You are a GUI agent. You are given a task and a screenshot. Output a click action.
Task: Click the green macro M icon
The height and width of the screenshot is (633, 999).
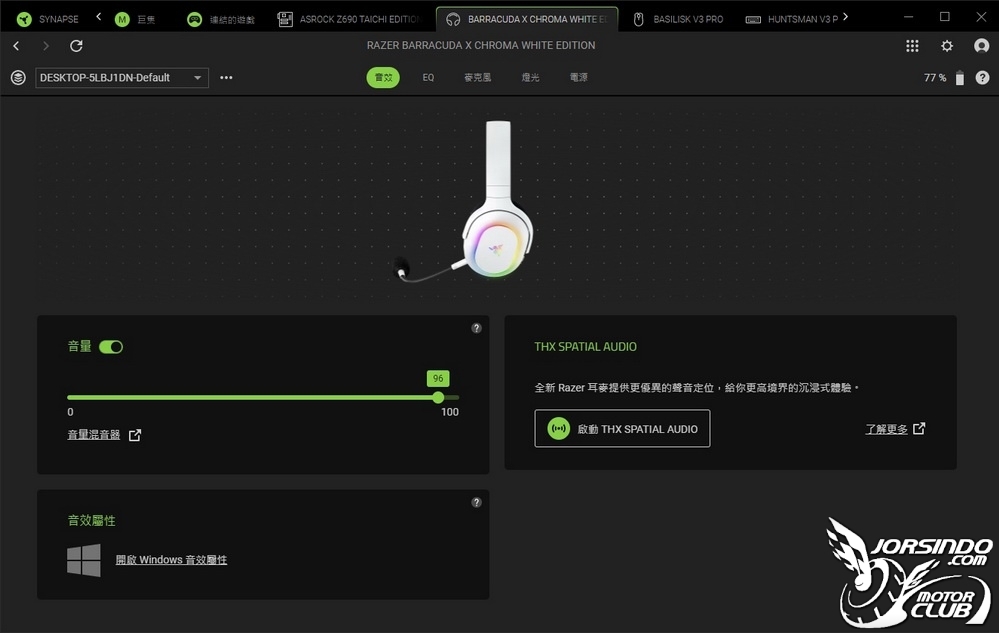tap(122, 19)
